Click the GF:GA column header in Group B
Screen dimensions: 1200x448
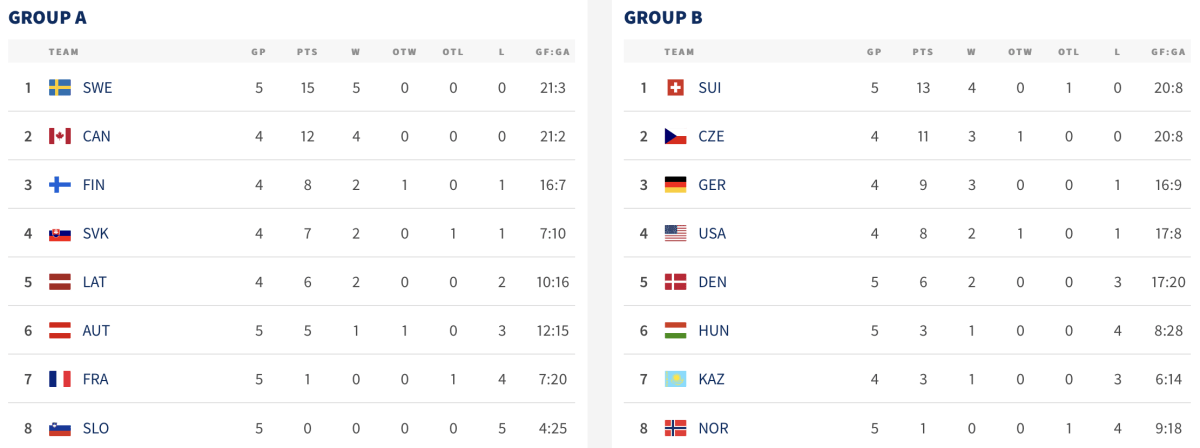coord(1167,52)
